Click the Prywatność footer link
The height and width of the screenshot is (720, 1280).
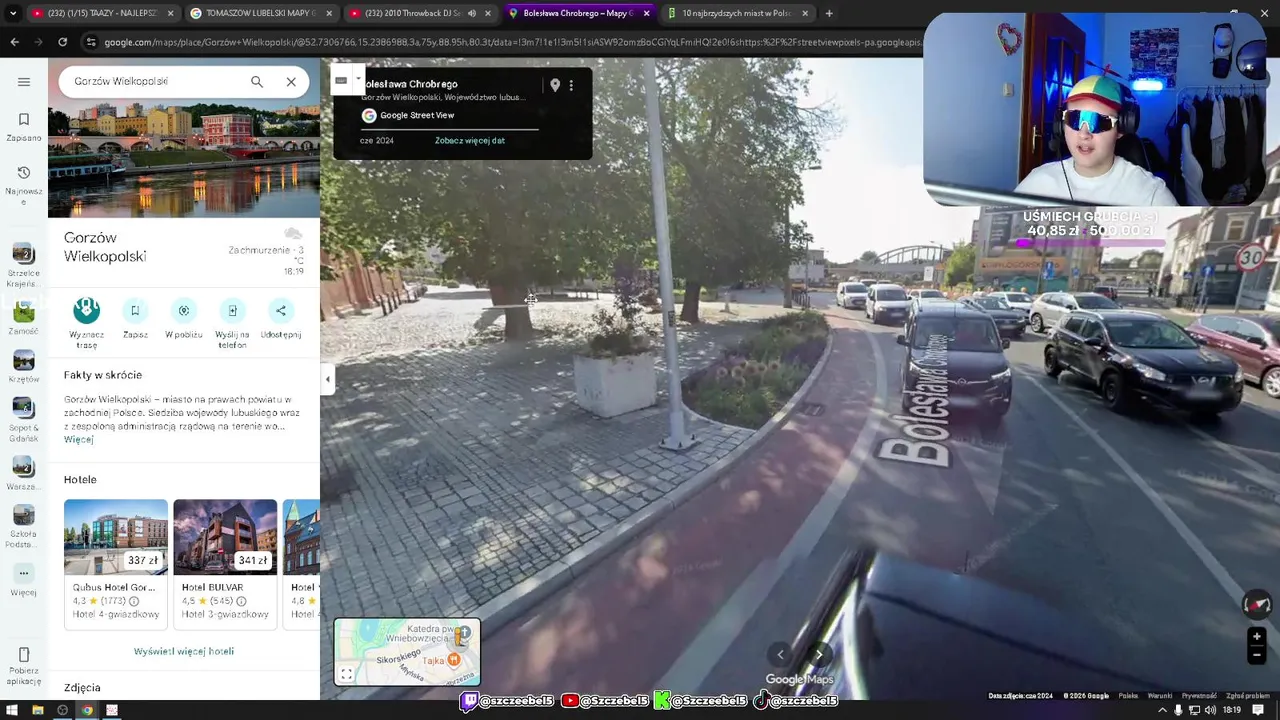[x=1199, y=696]
